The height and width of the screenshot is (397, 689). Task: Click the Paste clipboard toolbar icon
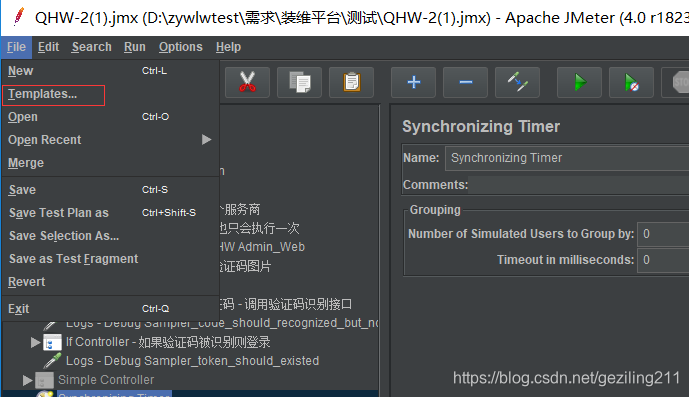[x=352, y=82]
